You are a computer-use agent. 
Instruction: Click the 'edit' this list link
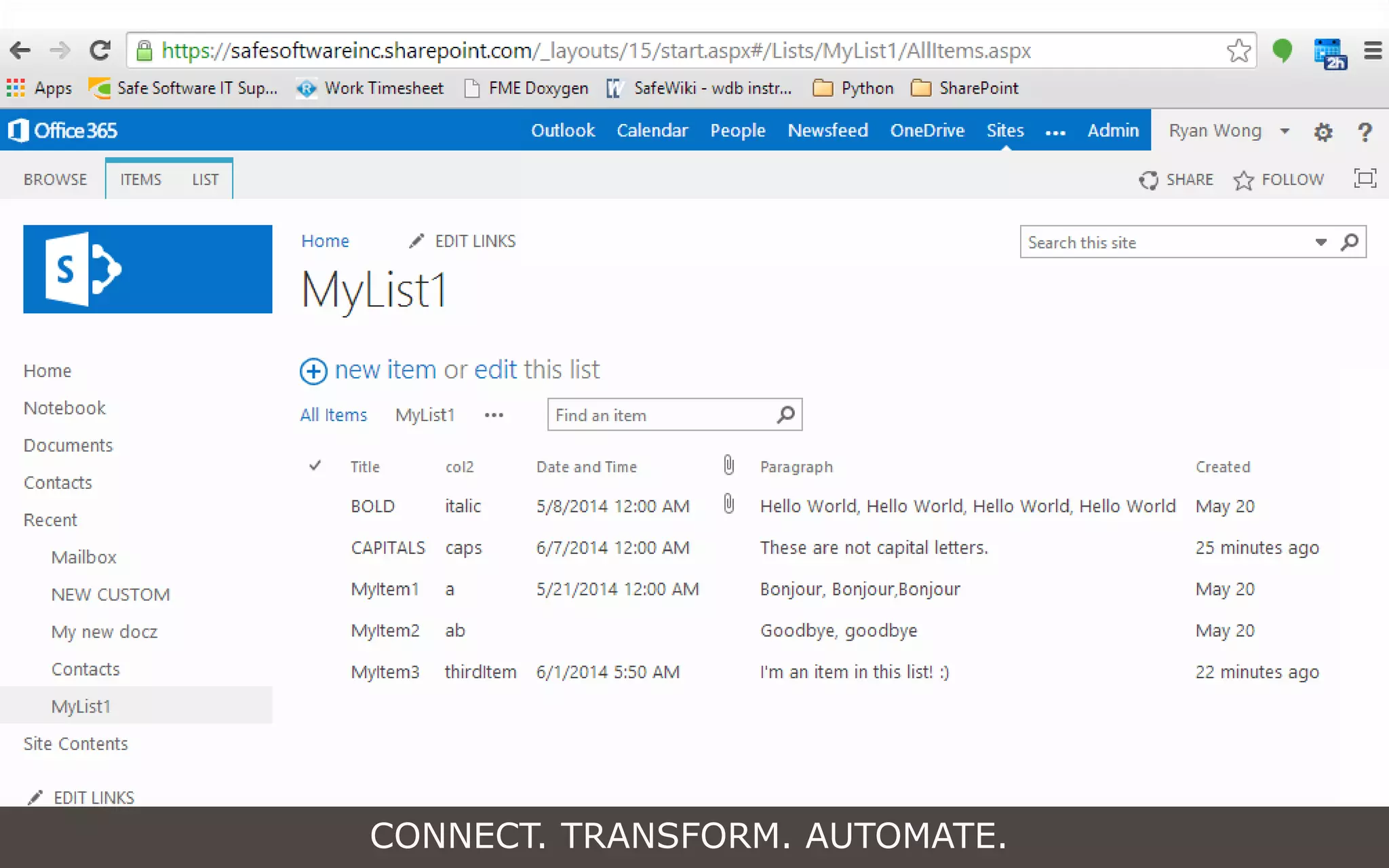[x=495, y=370]
